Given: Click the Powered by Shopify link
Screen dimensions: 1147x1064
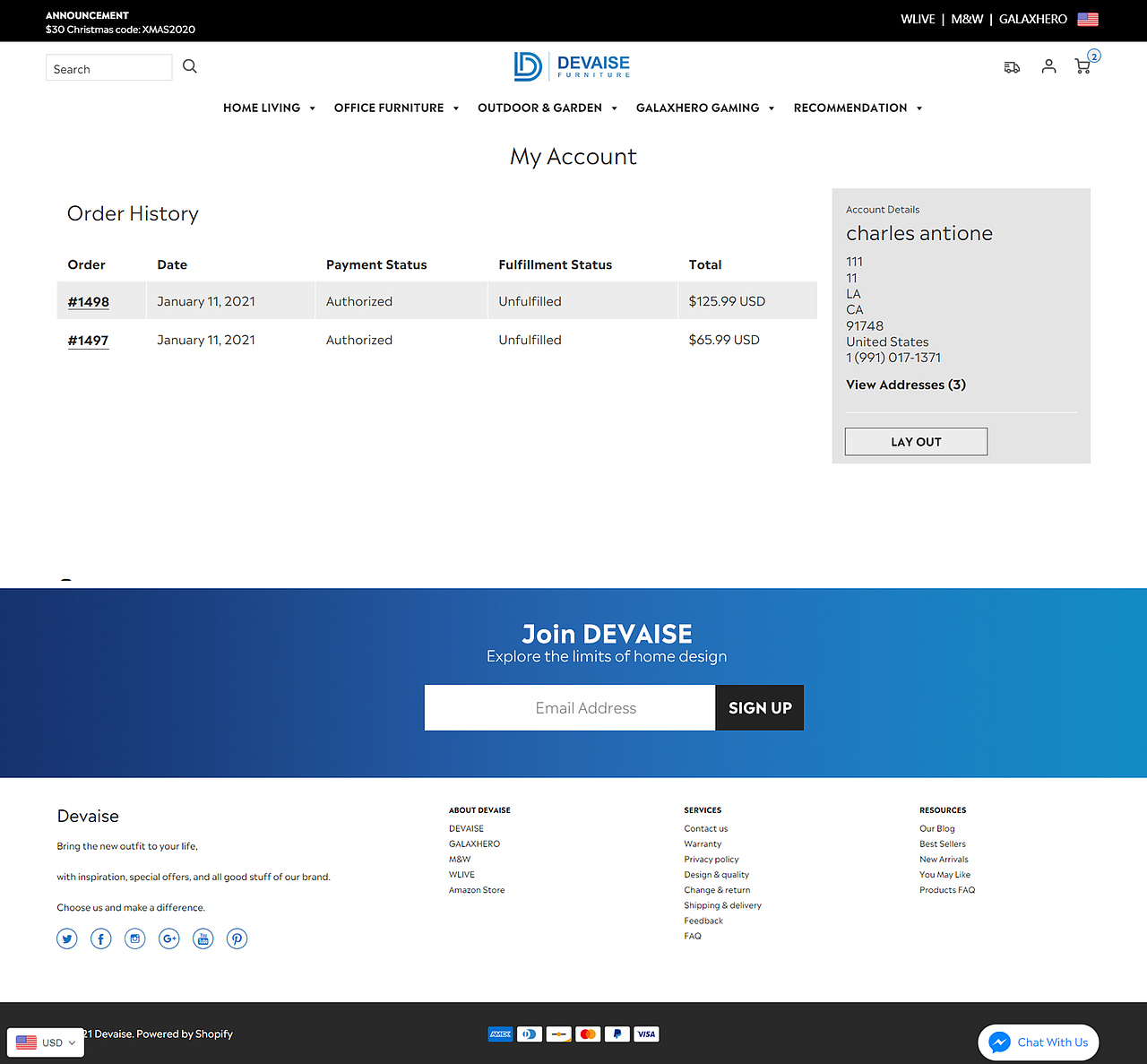Looking at the screenshot, I should [185, 1034].
